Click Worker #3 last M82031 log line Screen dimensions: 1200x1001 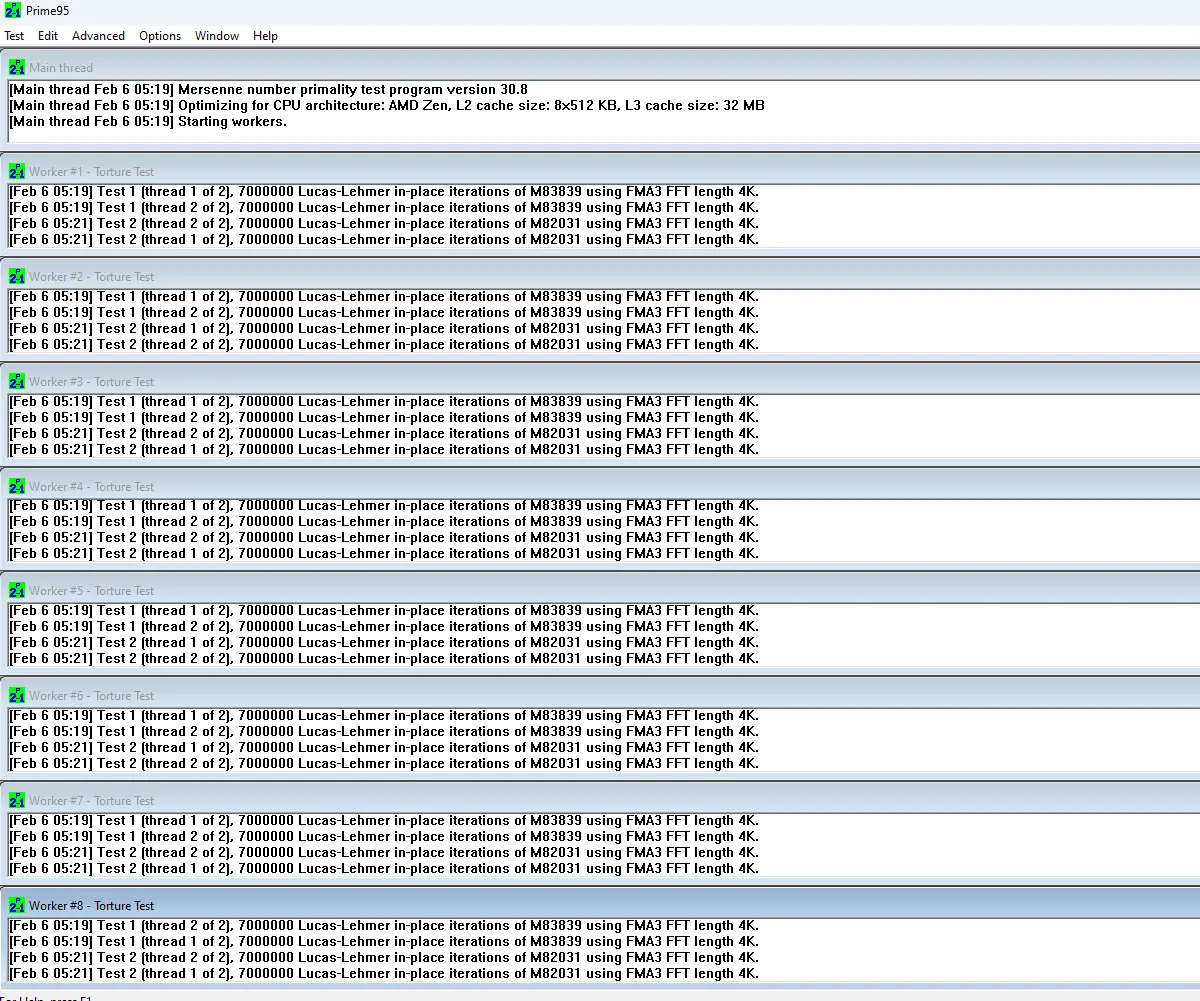click(383, 449)
